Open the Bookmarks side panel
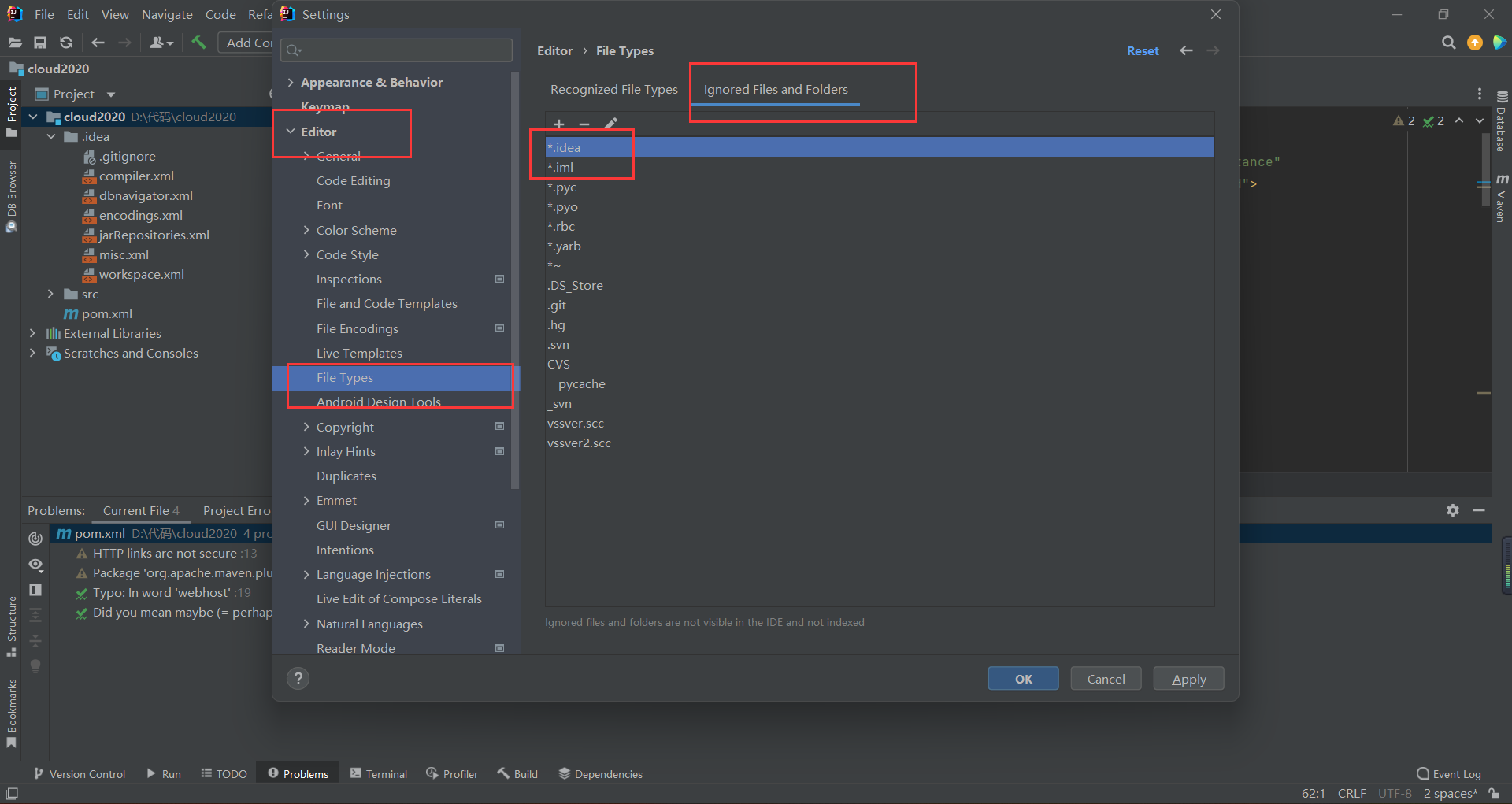The image size is (1512, 804). pyautogui.click(x=11, y=713)
